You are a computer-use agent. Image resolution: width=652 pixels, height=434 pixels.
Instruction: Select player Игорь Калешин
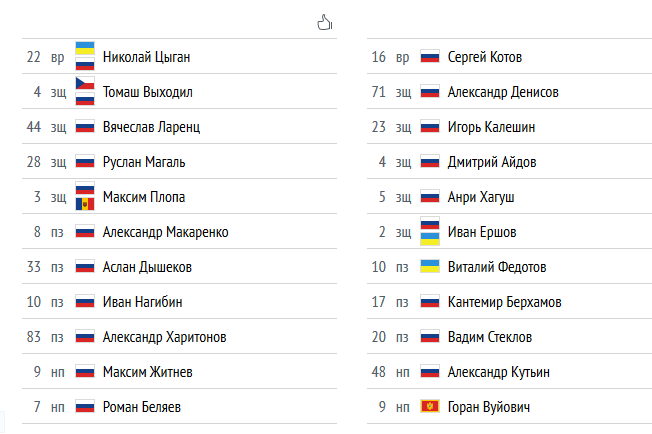491,127
